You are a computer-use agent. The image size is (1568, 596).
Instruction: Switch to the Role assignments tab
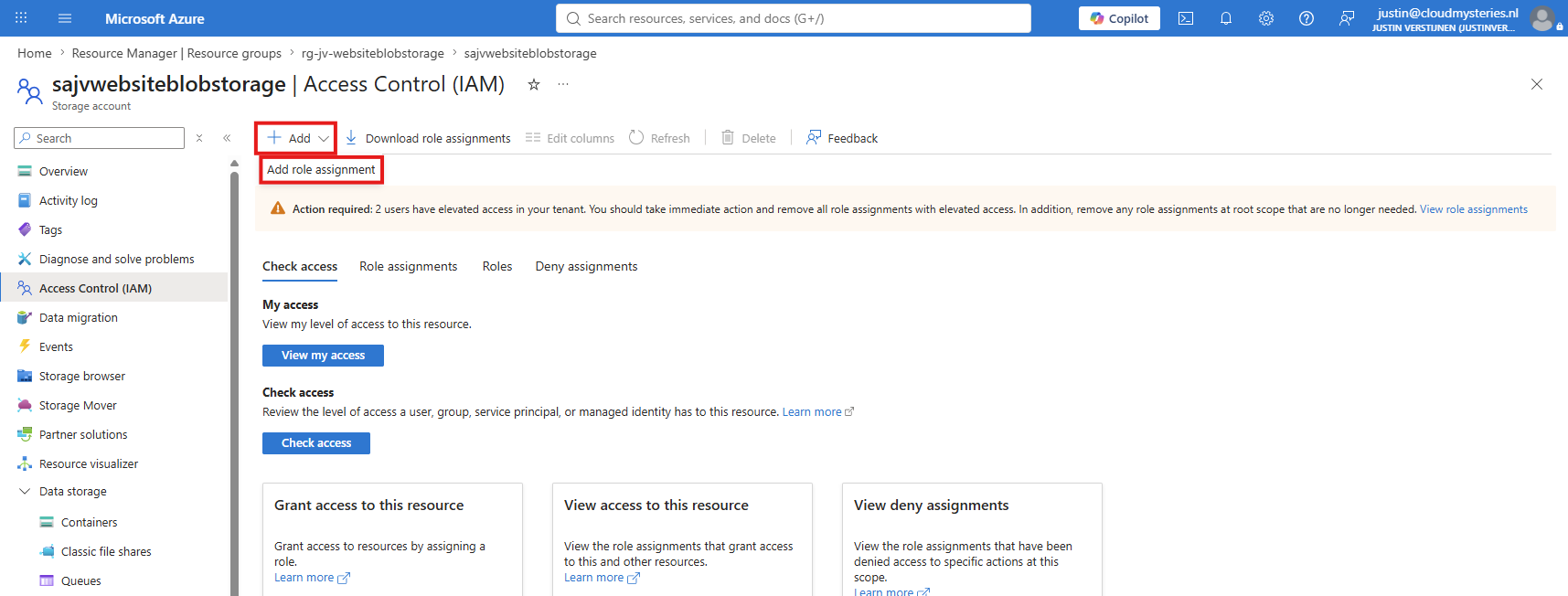pyautogui.click(x=408, y=266)
